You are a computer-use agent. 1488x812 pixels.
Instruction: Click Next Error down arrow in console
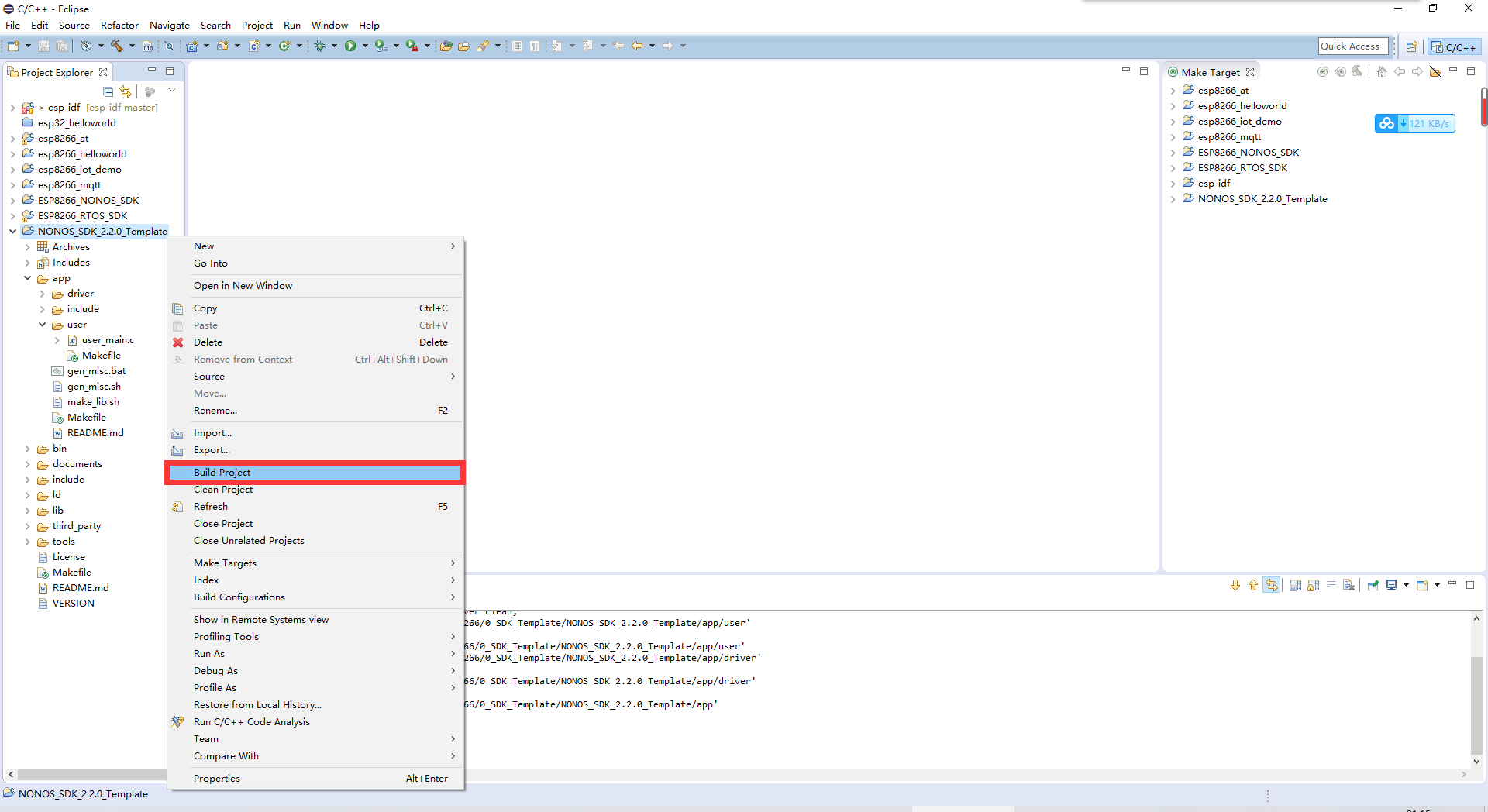pos(1235,585)
